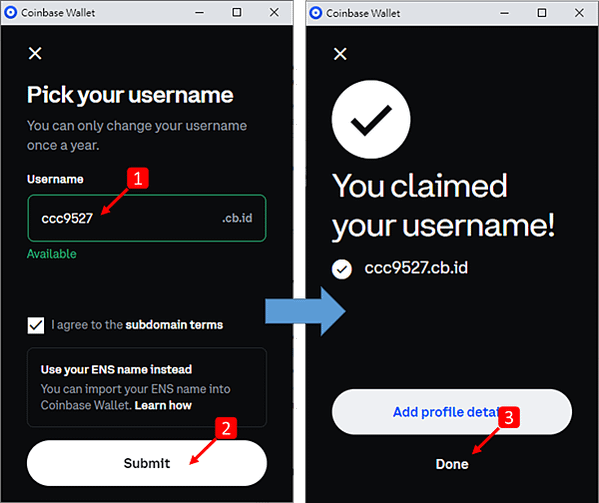Open the subdomain terms link
The height and width of the screenshot is (503, 599).
[x=174, y=325]
